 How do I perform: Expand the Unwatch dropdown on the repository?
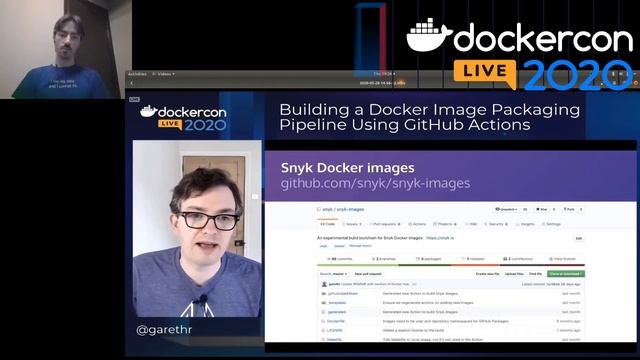coord(506,209)
